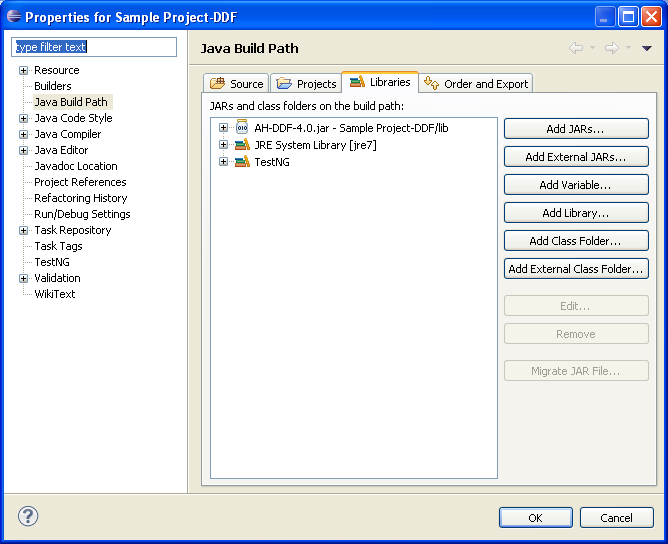The image size is (668, 544).
Task: Expand the Task Repository node
Action: (x=23, y=230)
